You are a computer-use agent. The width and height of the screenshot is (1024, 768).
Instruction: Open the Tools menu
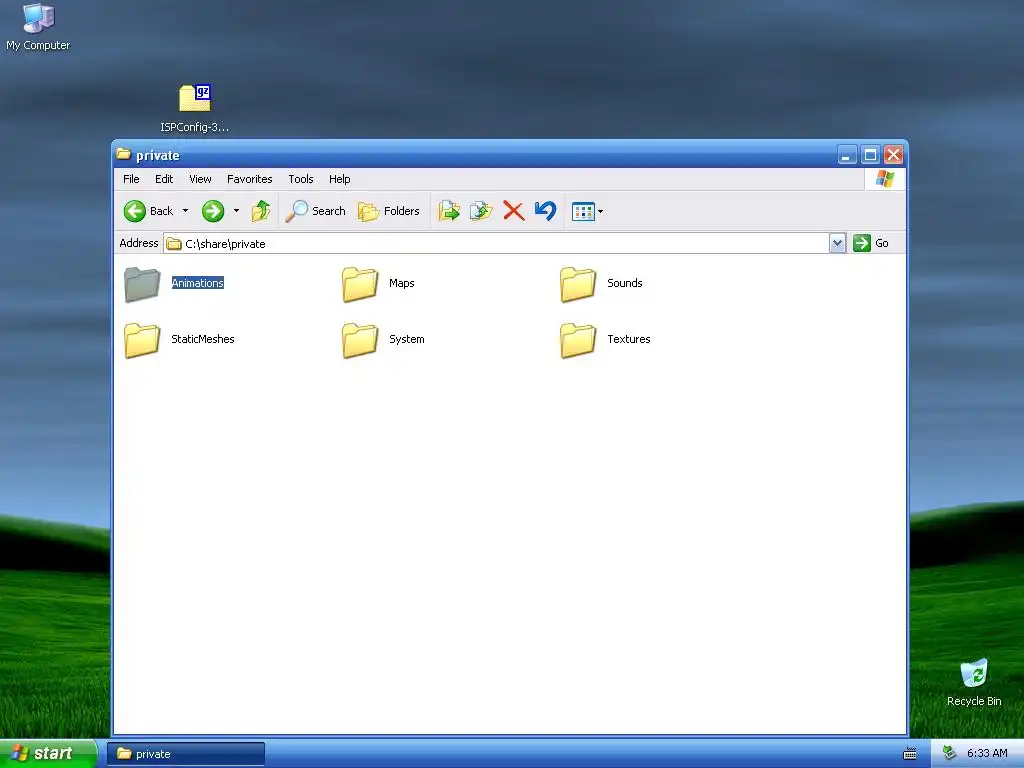pos(301,179)
